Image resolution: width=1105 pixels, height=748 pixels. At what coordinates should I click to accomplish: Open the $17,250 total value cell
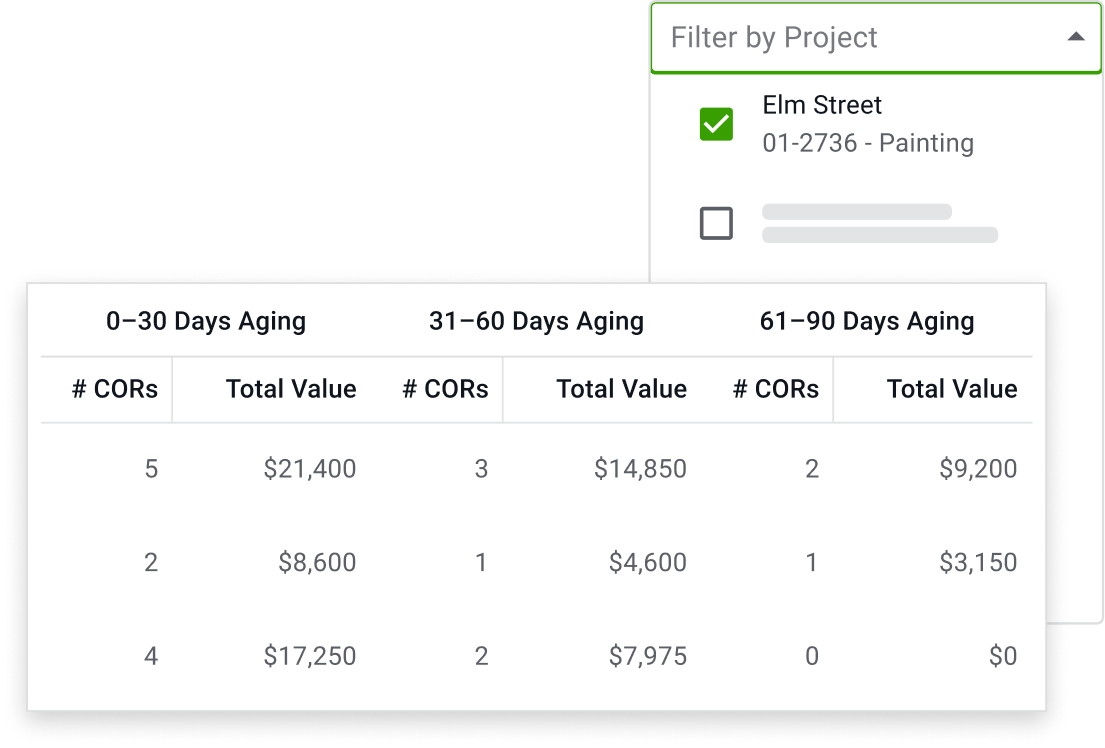pyautogui.click(x=309, y=656)
